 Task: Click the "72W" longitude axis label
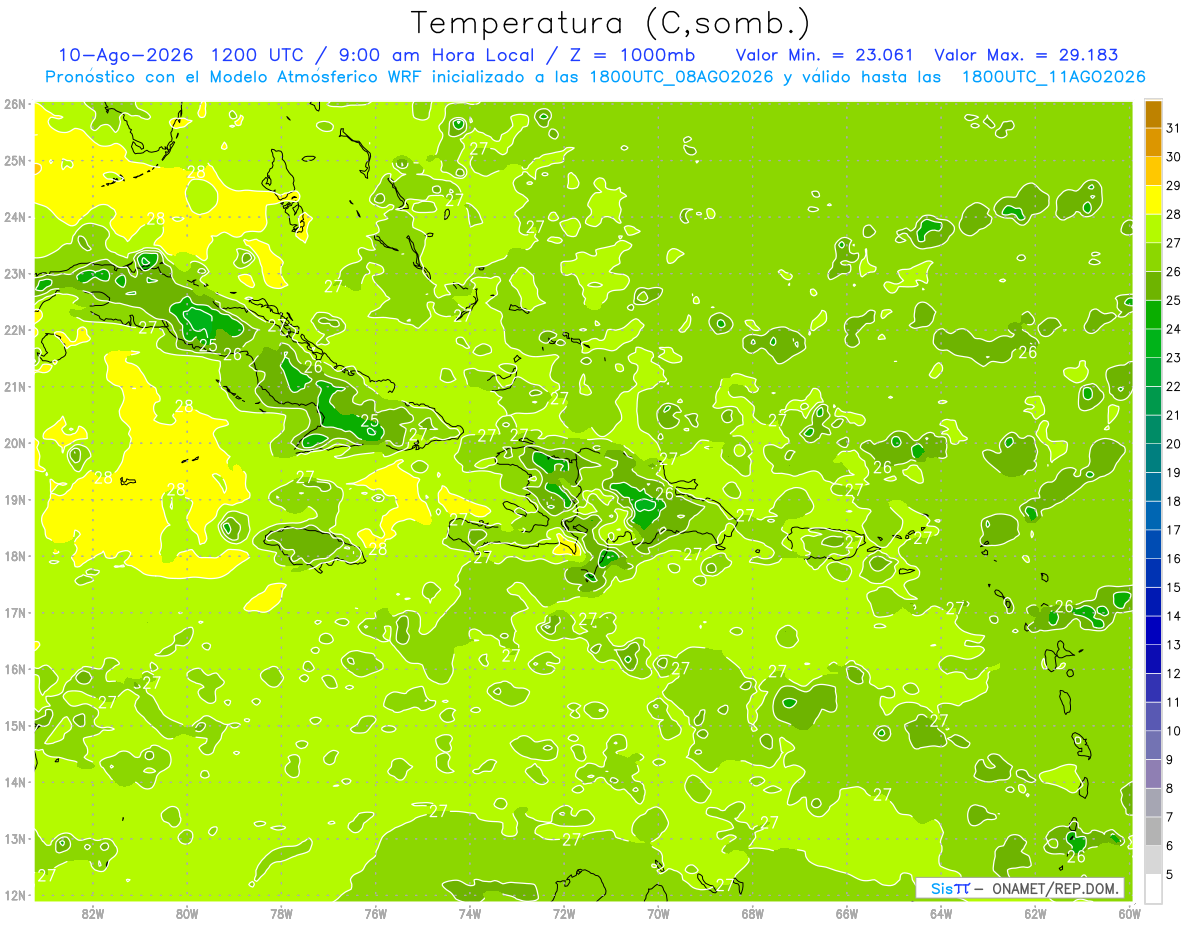(564, 913)
